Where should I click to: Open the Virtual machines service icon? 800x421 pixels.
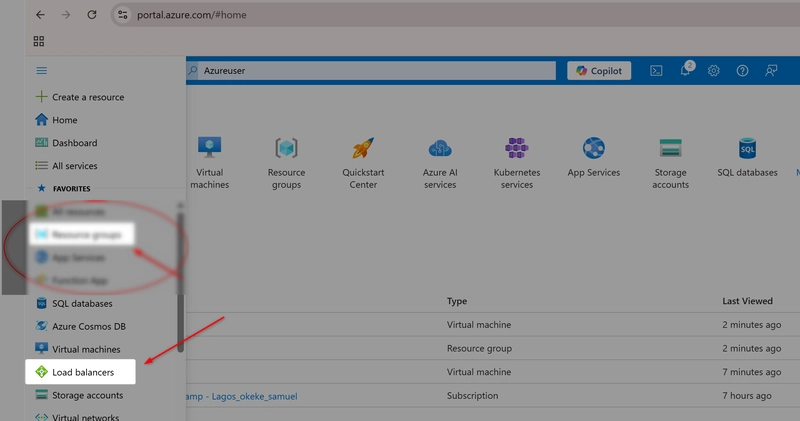[x=210, y=148]
